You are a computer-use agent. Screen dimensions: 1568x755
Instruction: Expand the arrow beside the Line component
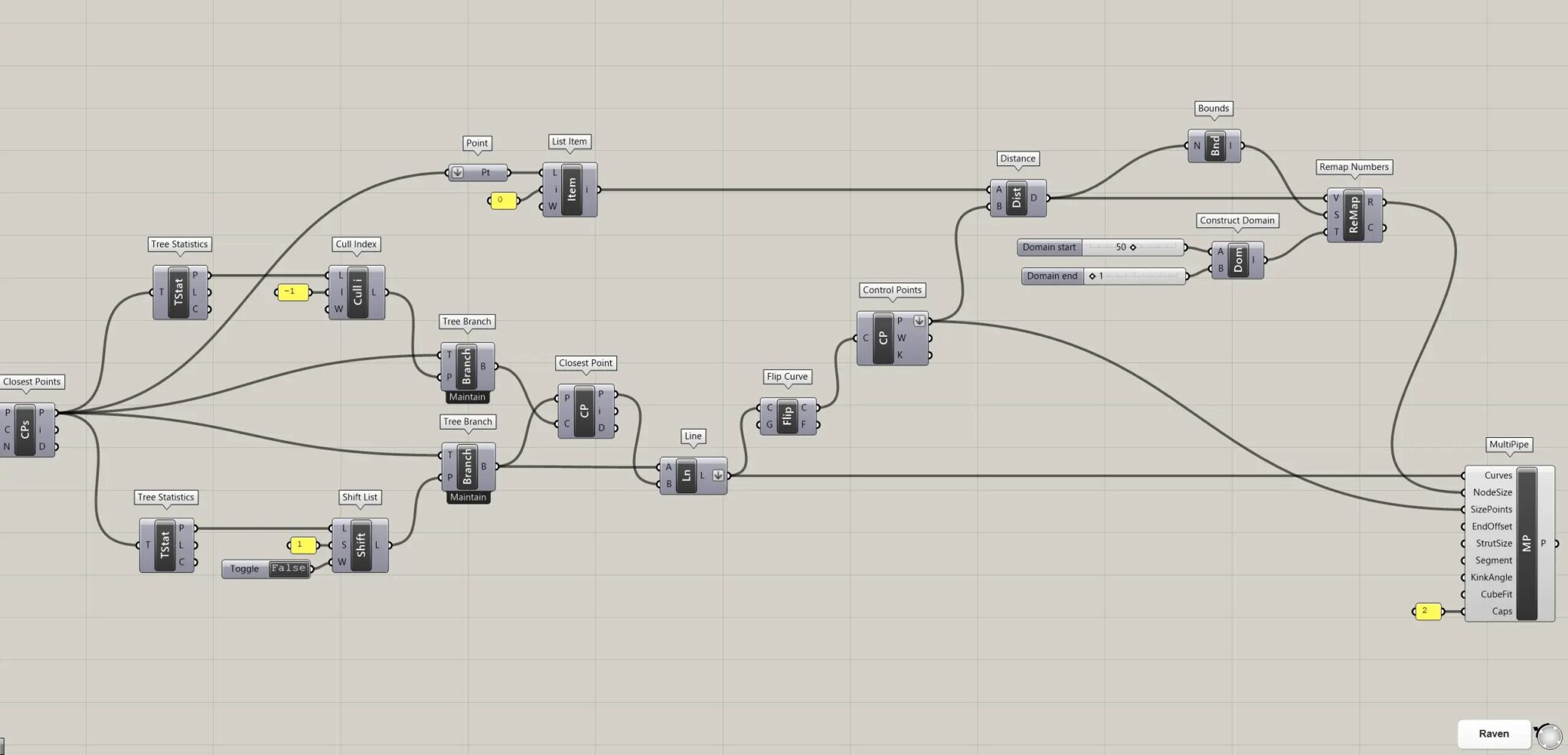coord(717,475)
